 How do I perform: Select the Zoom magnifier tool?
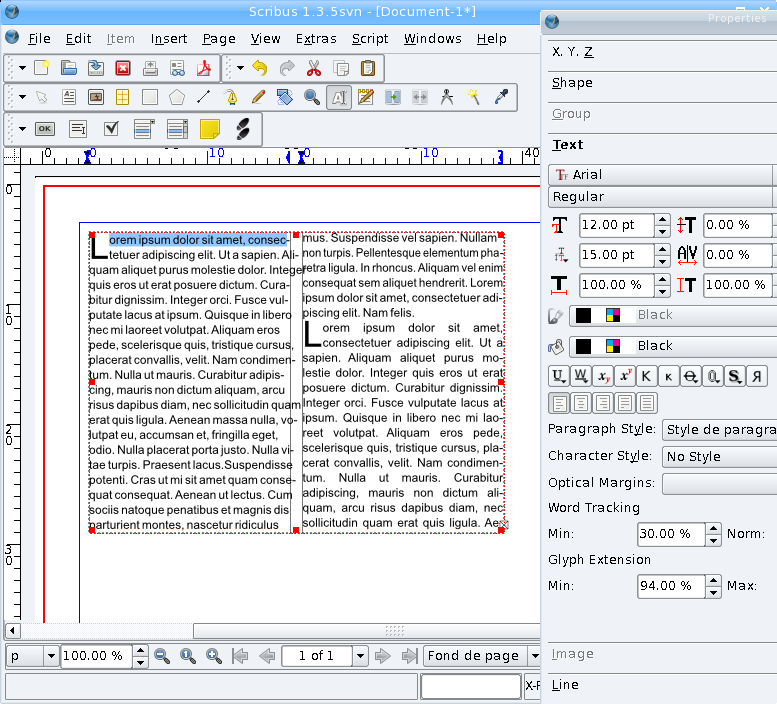click(x=312, y=98)
